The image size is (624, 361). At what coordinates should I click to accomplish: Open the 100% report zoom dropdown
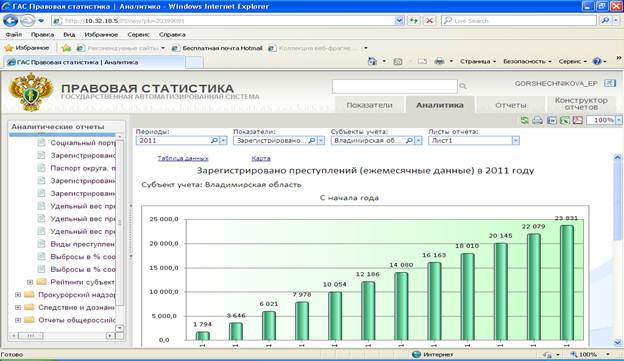[x=619, y=120]
